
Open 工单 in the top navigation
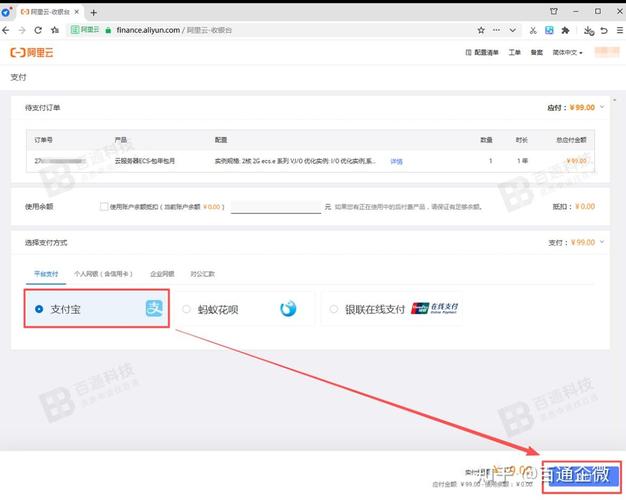tap(514, 52)
